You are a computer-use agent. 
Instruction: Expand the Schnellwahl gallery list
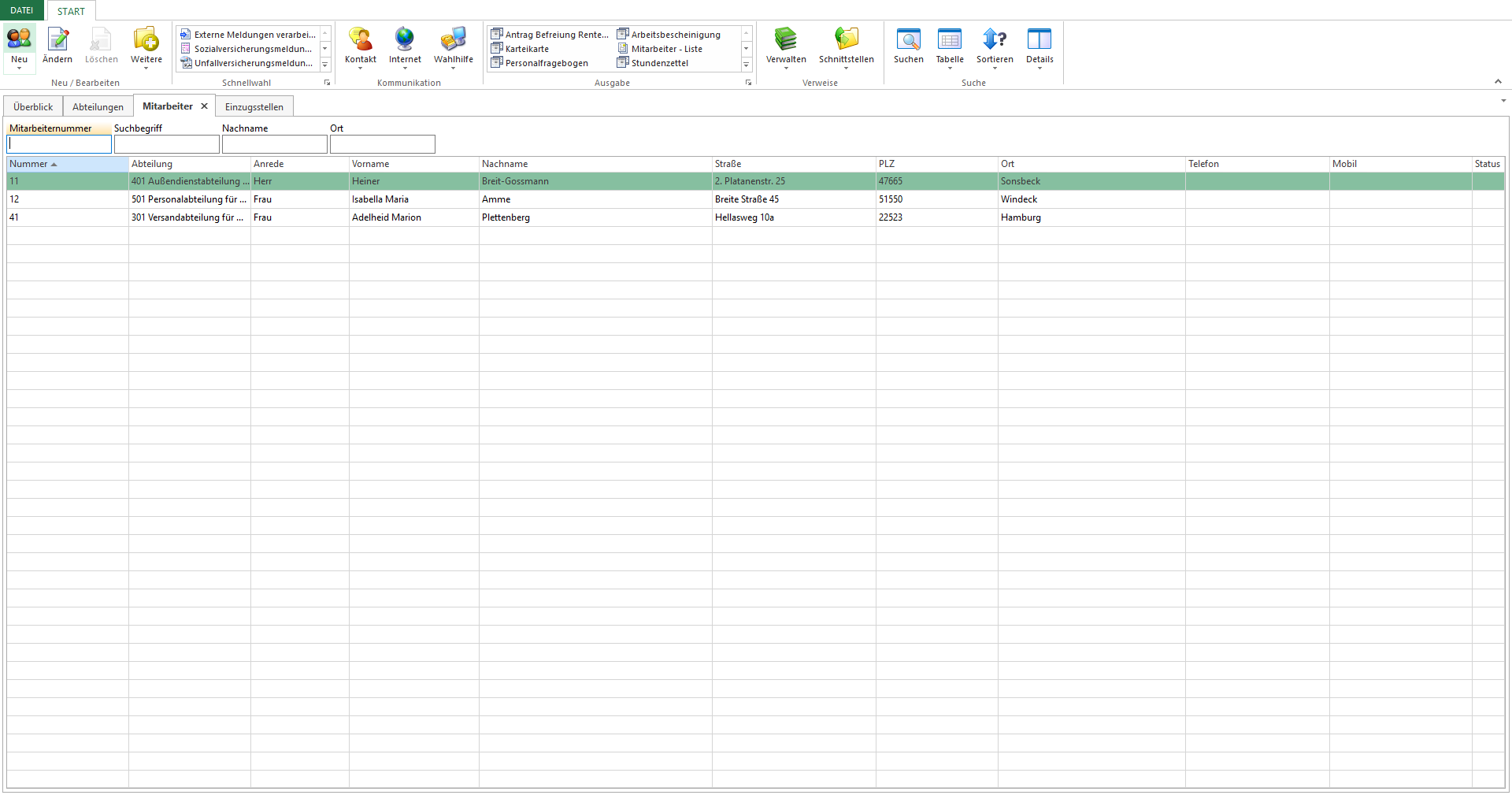[x=325, y=65]
